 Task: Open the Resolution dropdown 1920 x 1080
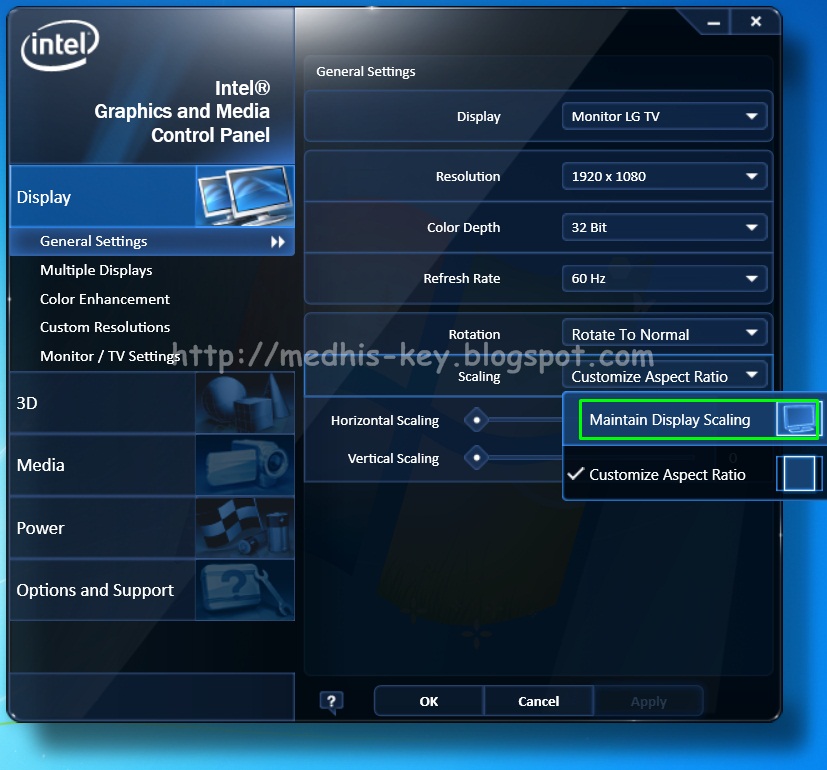click(x=665, y=176)
